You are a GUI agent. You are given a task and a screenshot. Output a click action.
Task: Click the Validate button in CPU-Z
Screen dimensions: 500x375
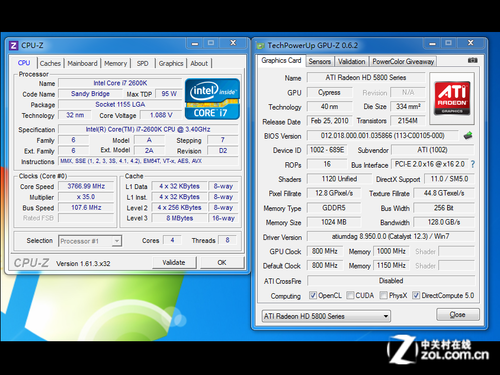pyautogui.click(x=174, y=262)
